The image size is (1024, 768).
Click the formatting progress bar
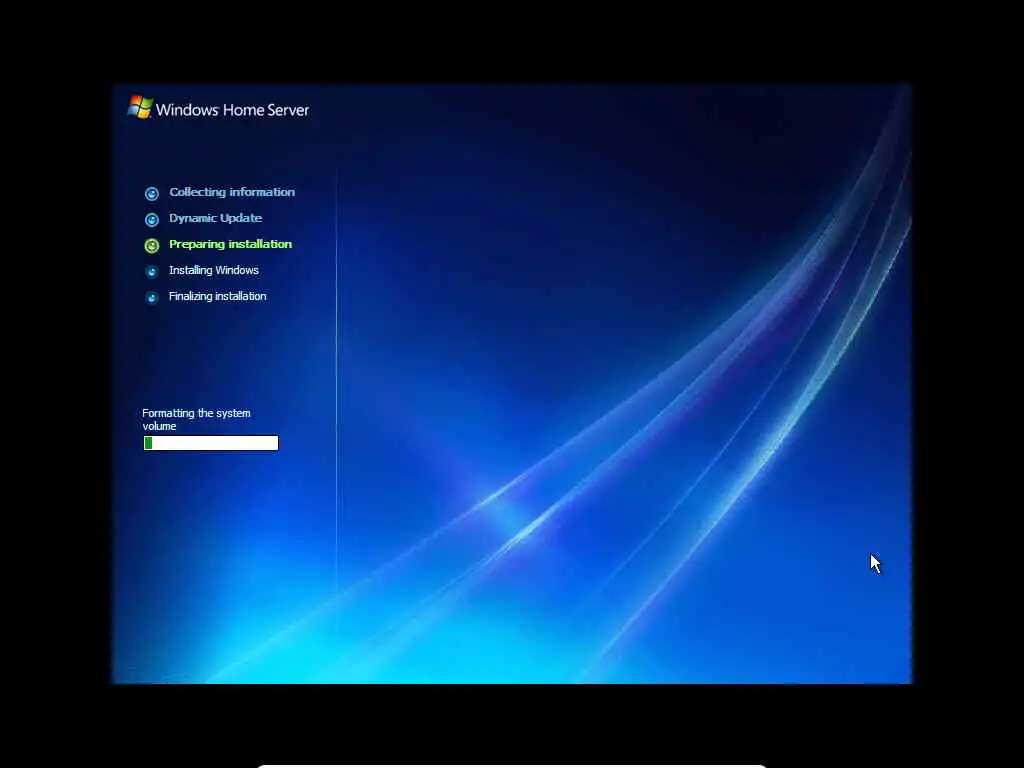point(211,443)
